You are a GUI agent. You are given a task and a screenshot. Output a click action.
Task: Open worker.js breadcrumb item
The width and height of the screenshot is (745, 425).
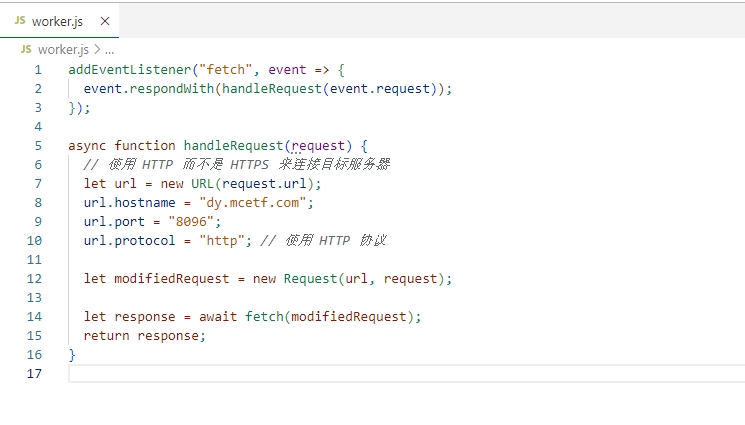(63, 49)
